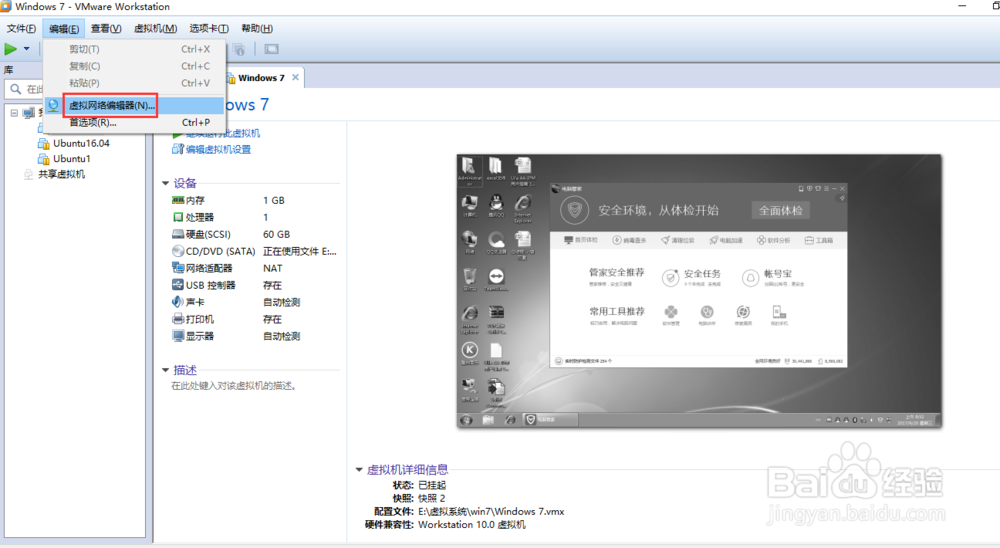The image size is (1000, 548).
Task: Click the 剪切(T) menu entry
Action: click(x=135, y=49)
